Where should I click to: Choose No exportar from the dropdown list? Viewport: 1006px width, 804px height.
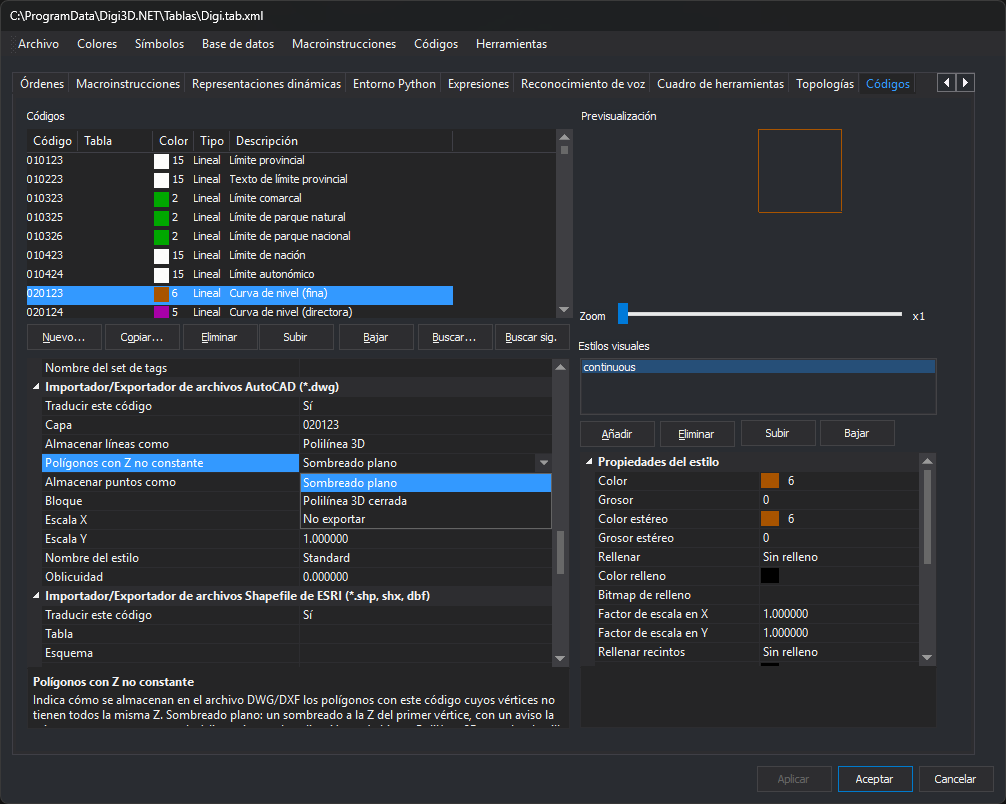click(x=425, y=518)
